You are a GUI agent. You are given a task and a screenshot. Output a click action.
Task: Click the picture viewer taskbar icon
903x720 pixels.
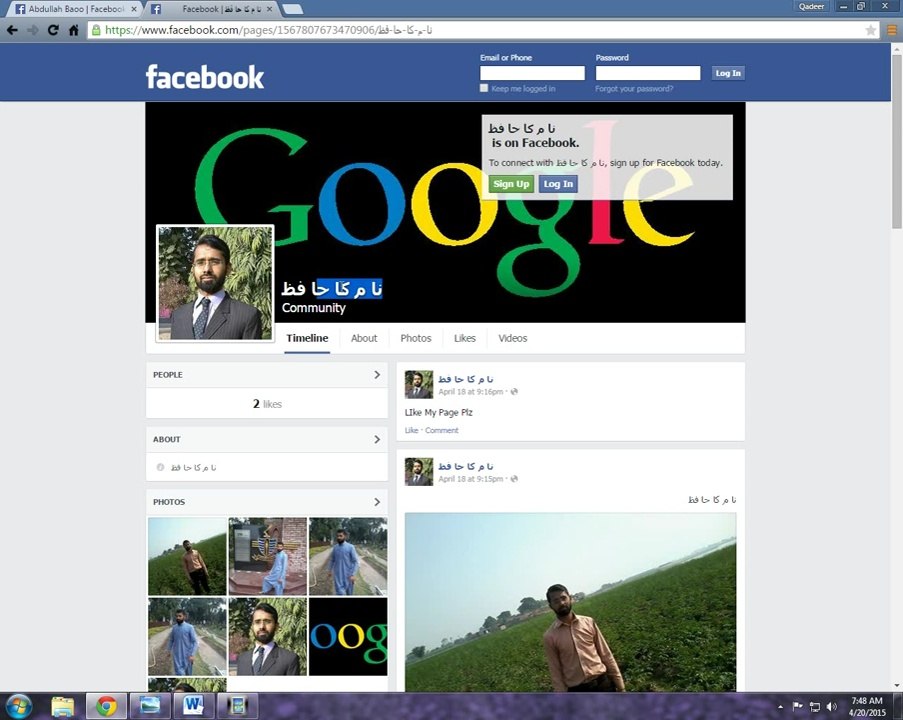tap(150, 706)
